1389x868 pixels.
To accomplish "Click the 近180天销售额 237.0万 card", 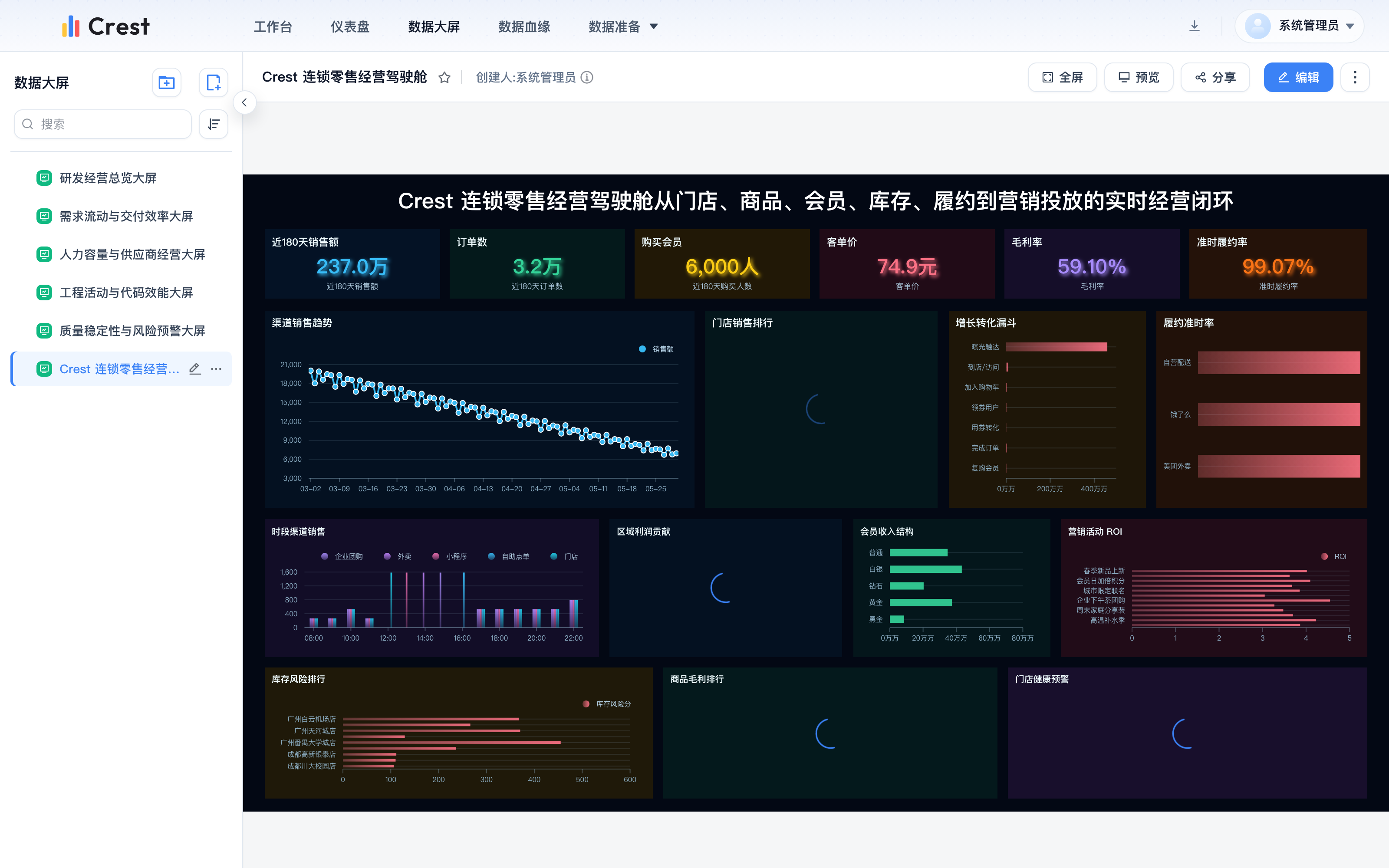I will point(352,263).
